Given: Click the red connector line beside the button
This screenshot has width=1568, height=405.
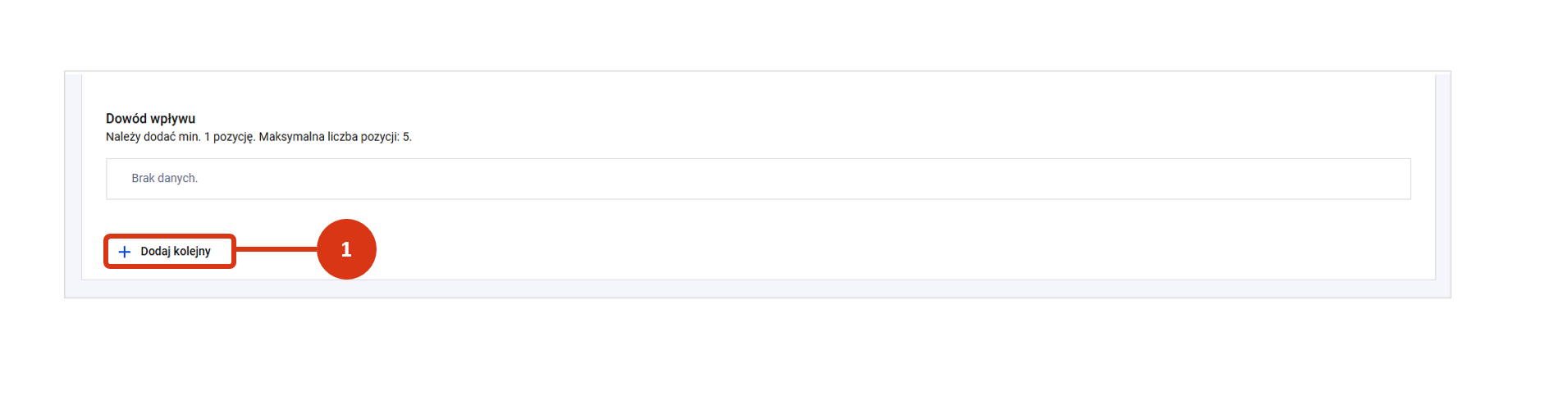Looking at the screenshot, I should pyautogui.click(x=276, y=249).
